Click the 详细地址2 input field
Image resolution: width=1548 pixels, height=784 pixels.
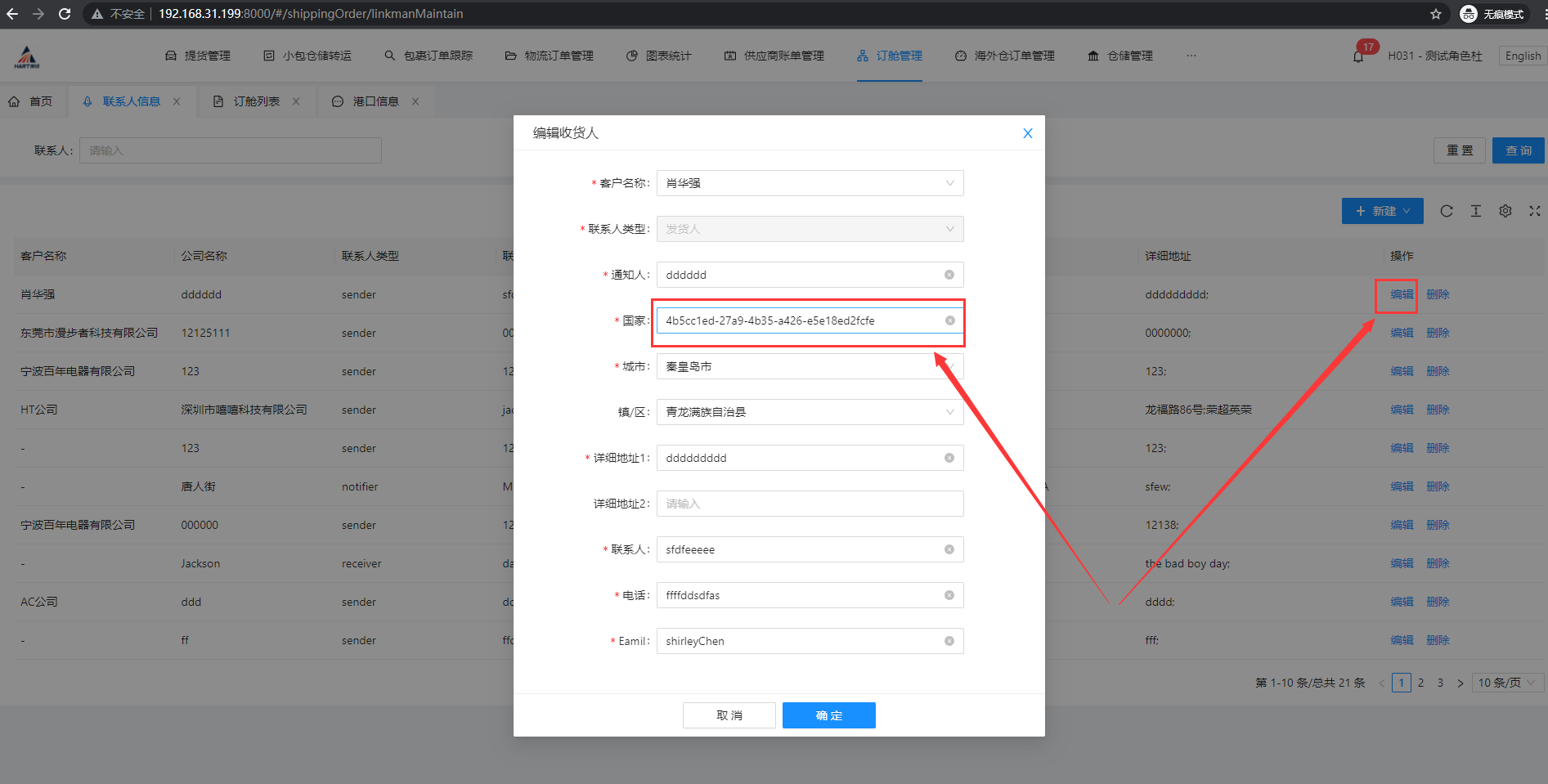pyautogui.click(x=810, y=504)
